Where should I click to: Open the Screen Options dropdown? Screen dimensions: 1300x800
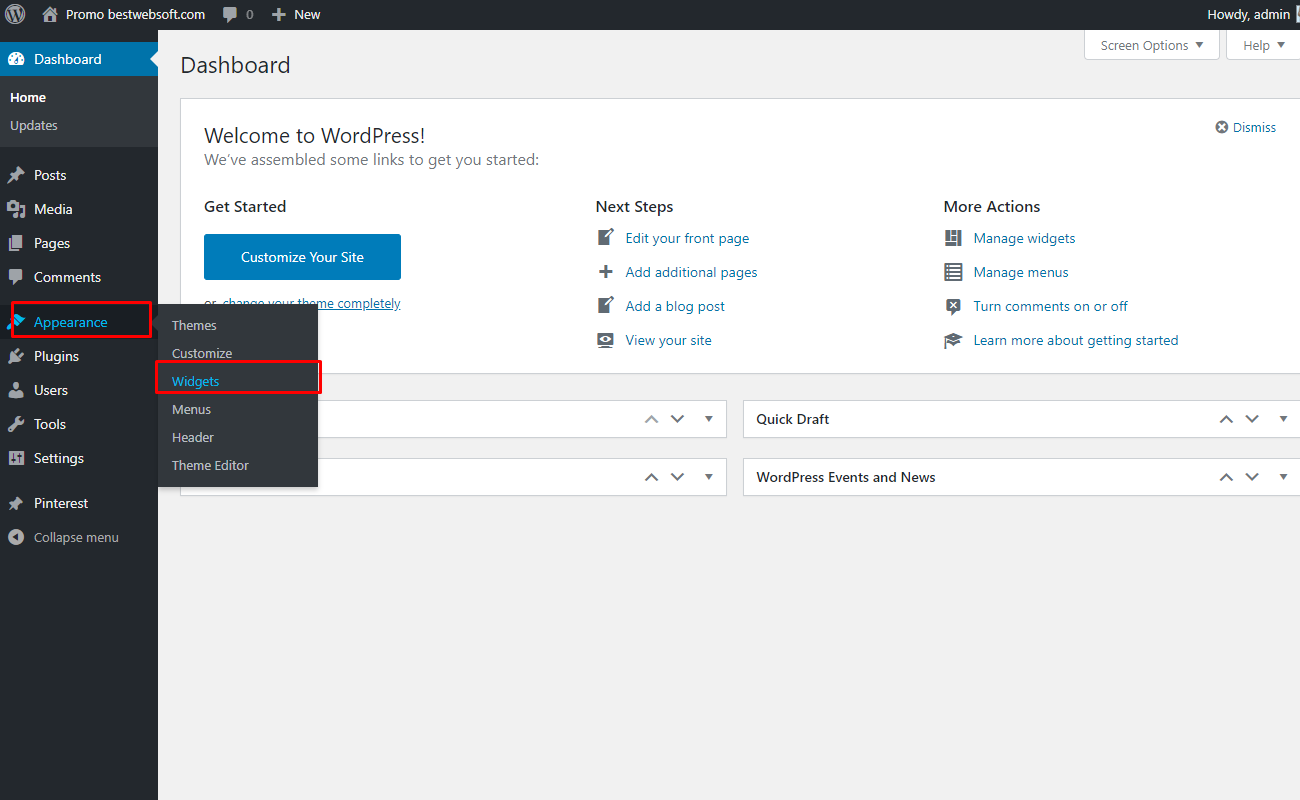(x=1152, y=45)
